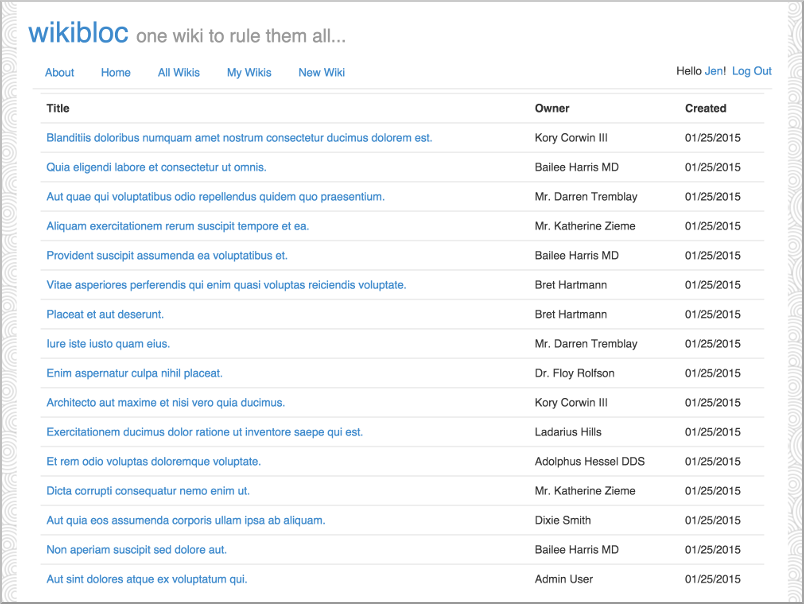Create a New Wiki from navigation
The height and width of the screenshot is (604, 804).
321,73
